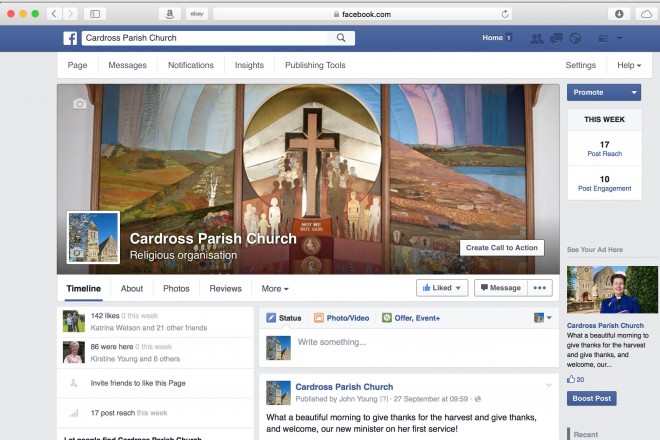Viewport: 660px width, 440px height.
Task: Select Photo/Video composer option
Action: coord(341,318)
